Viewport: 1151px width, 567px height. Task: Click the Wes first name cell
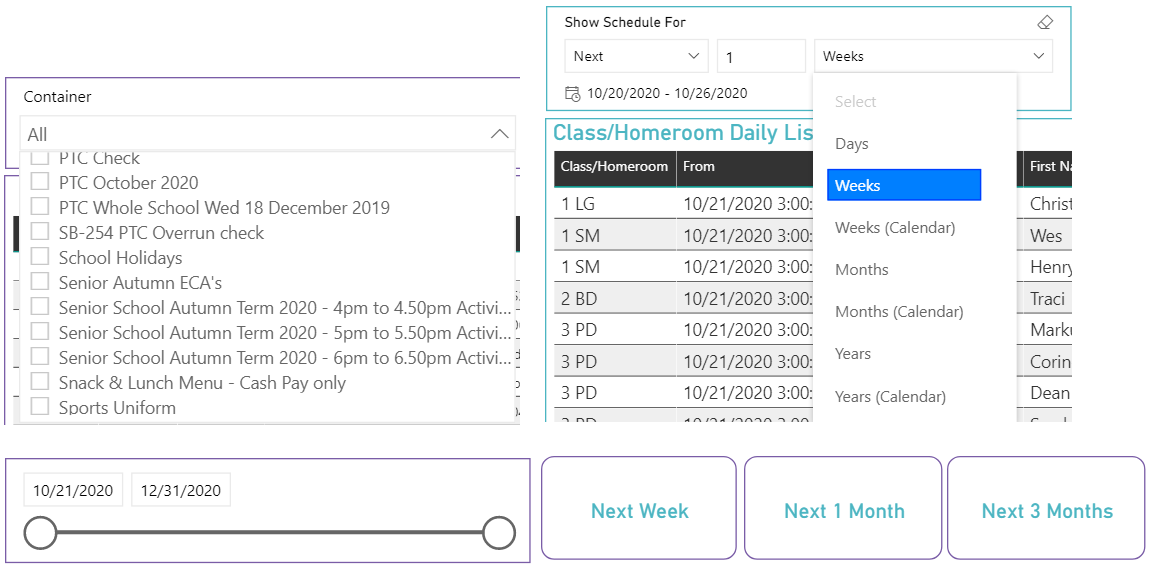click(x=1047, y=235)
